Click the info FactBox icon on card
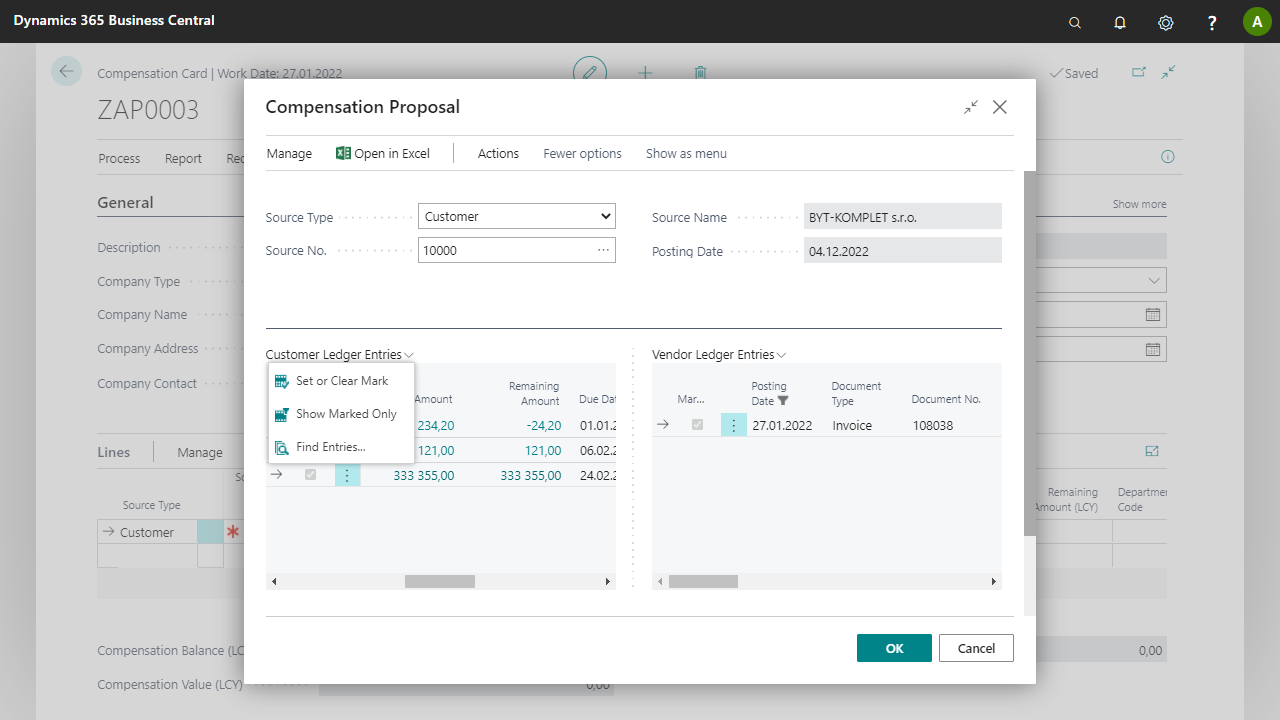 [x=1168, y=157]
